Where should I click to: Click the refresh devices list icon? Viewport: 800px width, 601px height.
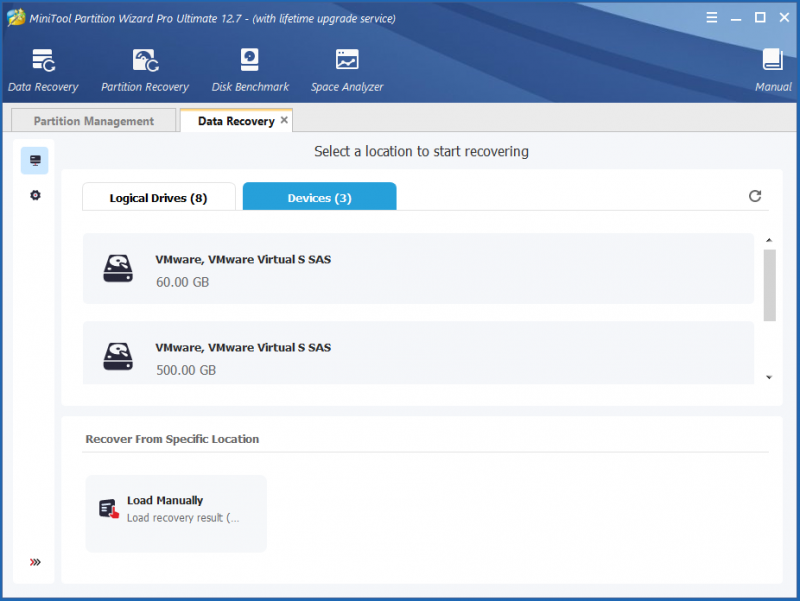(755, 196)
